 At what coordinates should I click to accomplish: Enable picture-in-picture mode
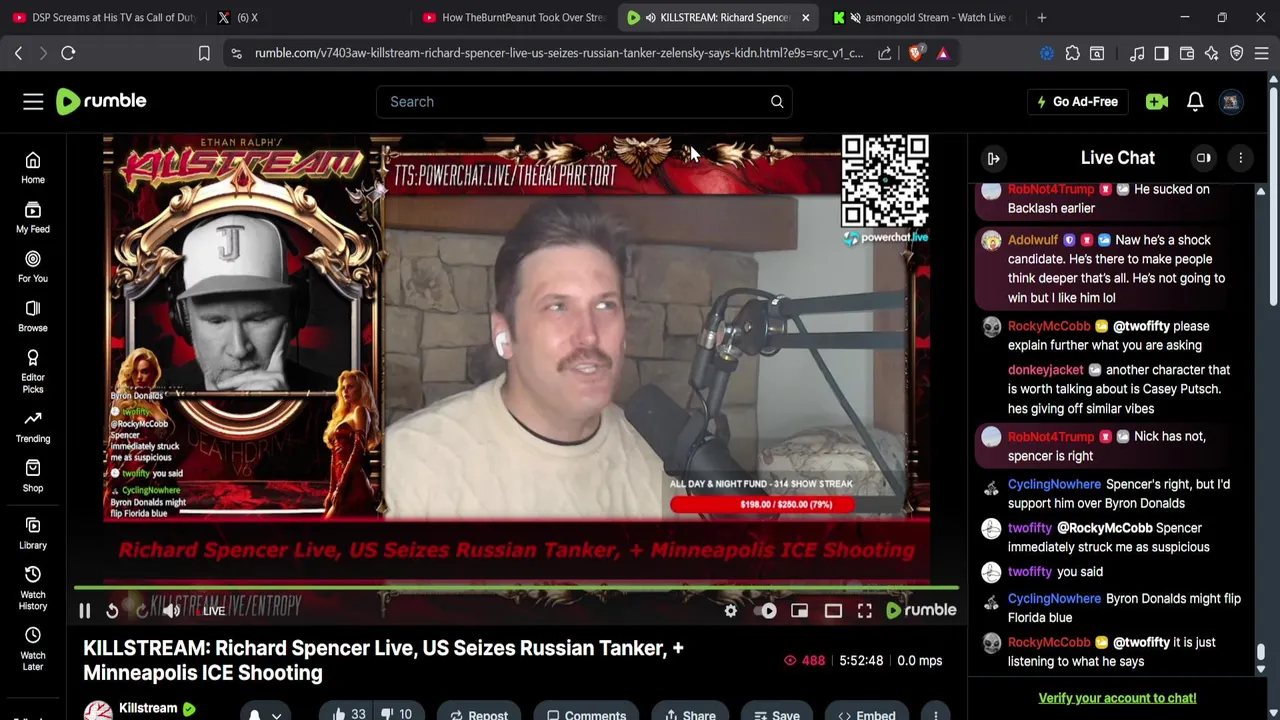coord(800,611)
